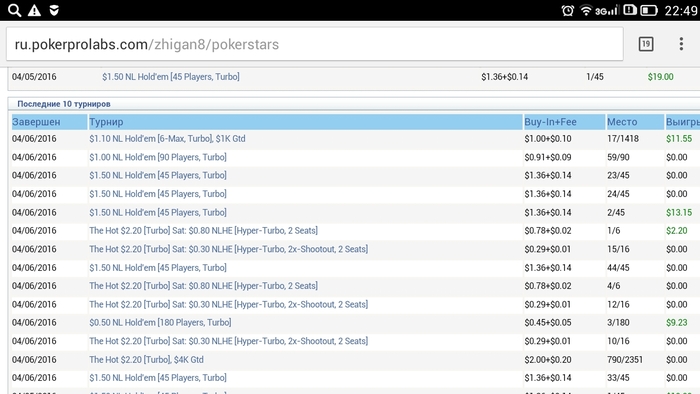The height and width of the screenshot is (394, 700).
Task: Open the $1.50 tournament that finished 2/45
Action: click(x=158, y=212)
